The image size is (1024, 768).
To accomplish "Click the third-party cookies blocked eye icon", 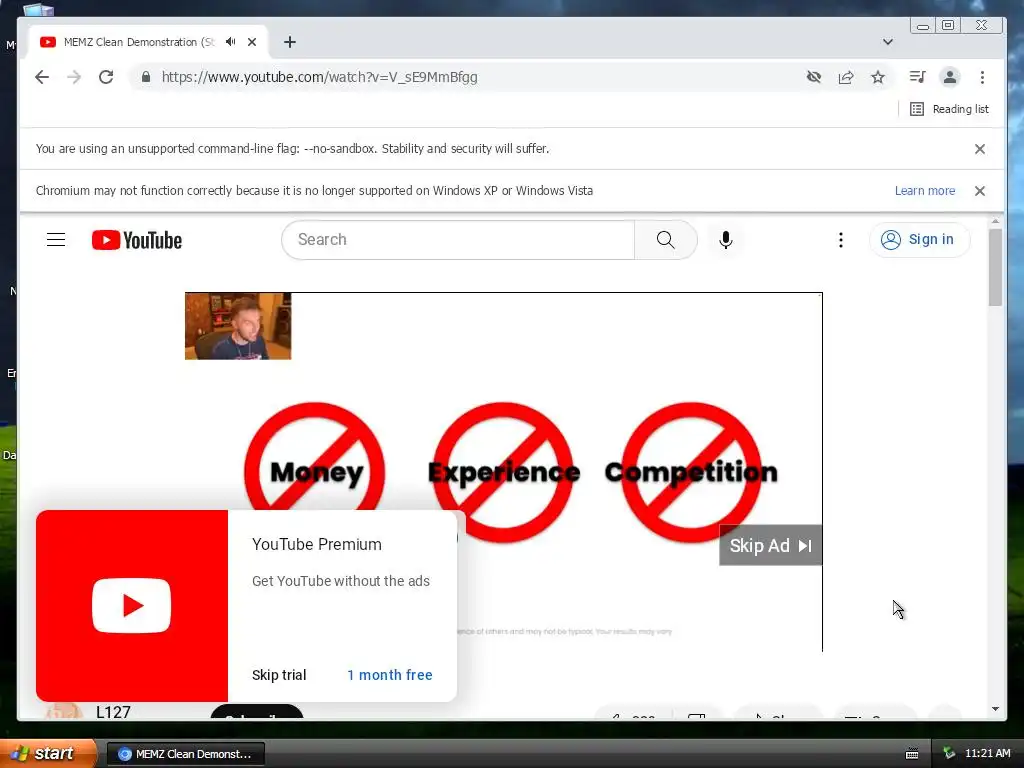I will 814,77.
